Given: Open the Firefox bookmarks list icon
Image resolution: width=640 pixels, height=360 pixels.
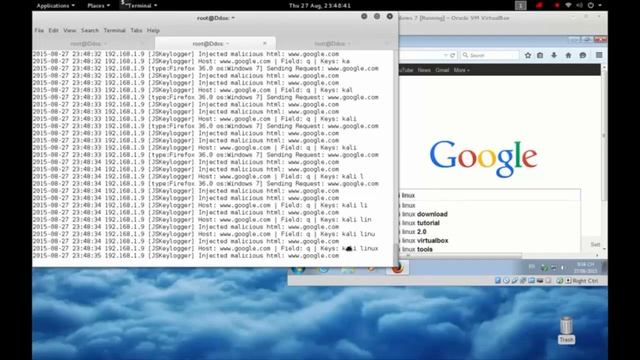Looking at the screenshot, I should pyautogui.click(x=540, y=55).
